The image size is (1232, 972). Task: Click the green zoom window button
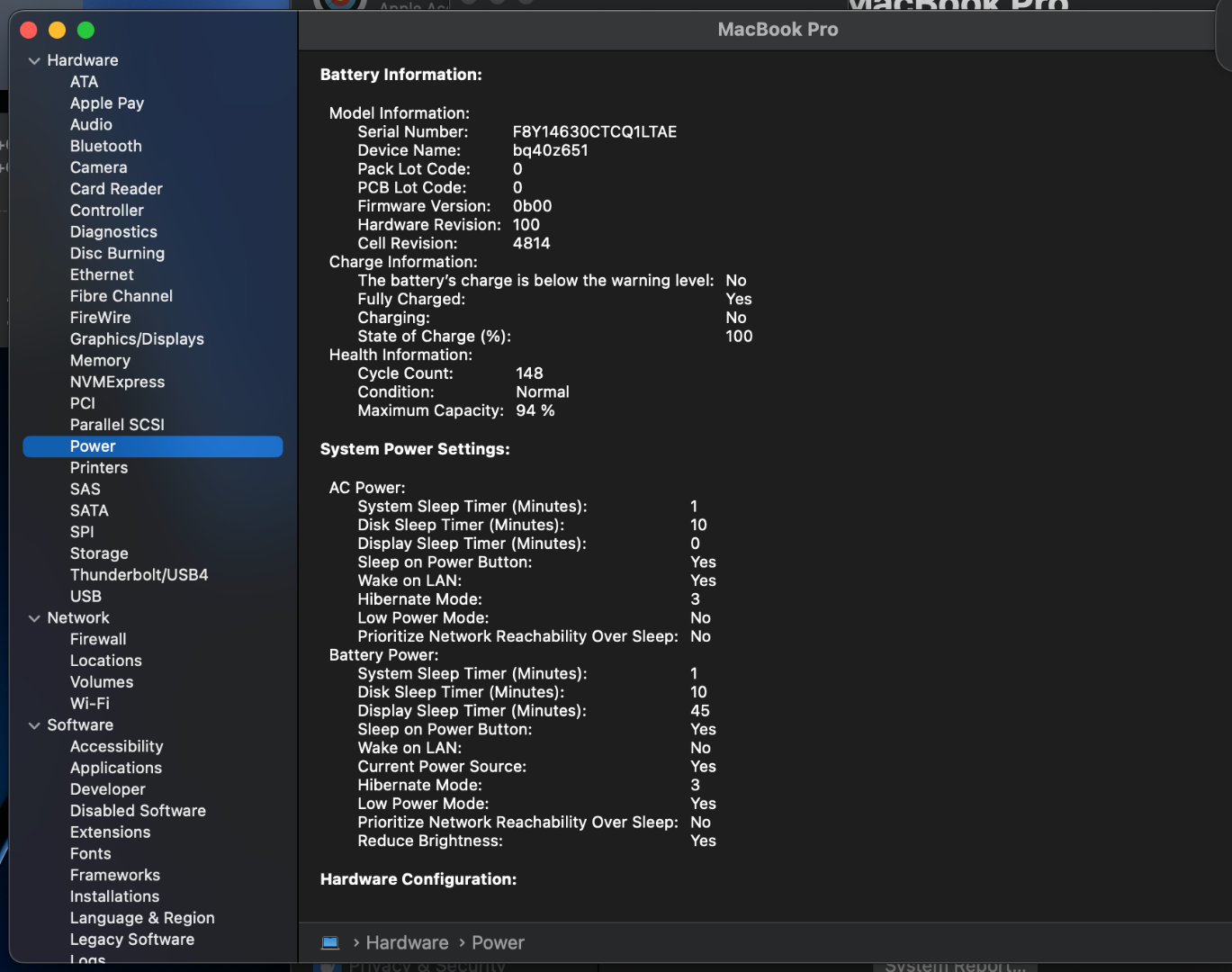pos(86,31)
